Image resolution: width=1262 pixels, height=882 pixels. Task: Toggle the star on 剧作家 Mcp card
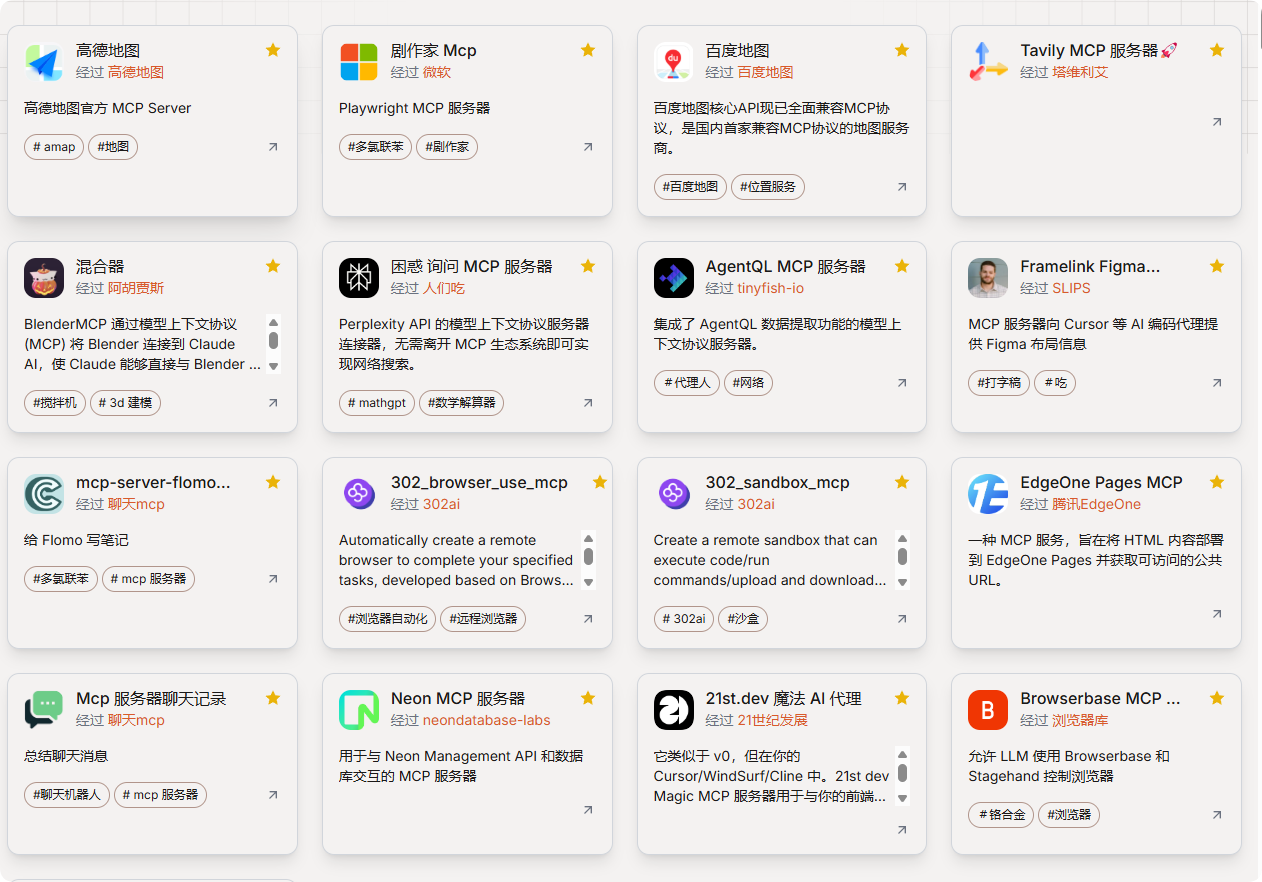[x=588, y=50]
